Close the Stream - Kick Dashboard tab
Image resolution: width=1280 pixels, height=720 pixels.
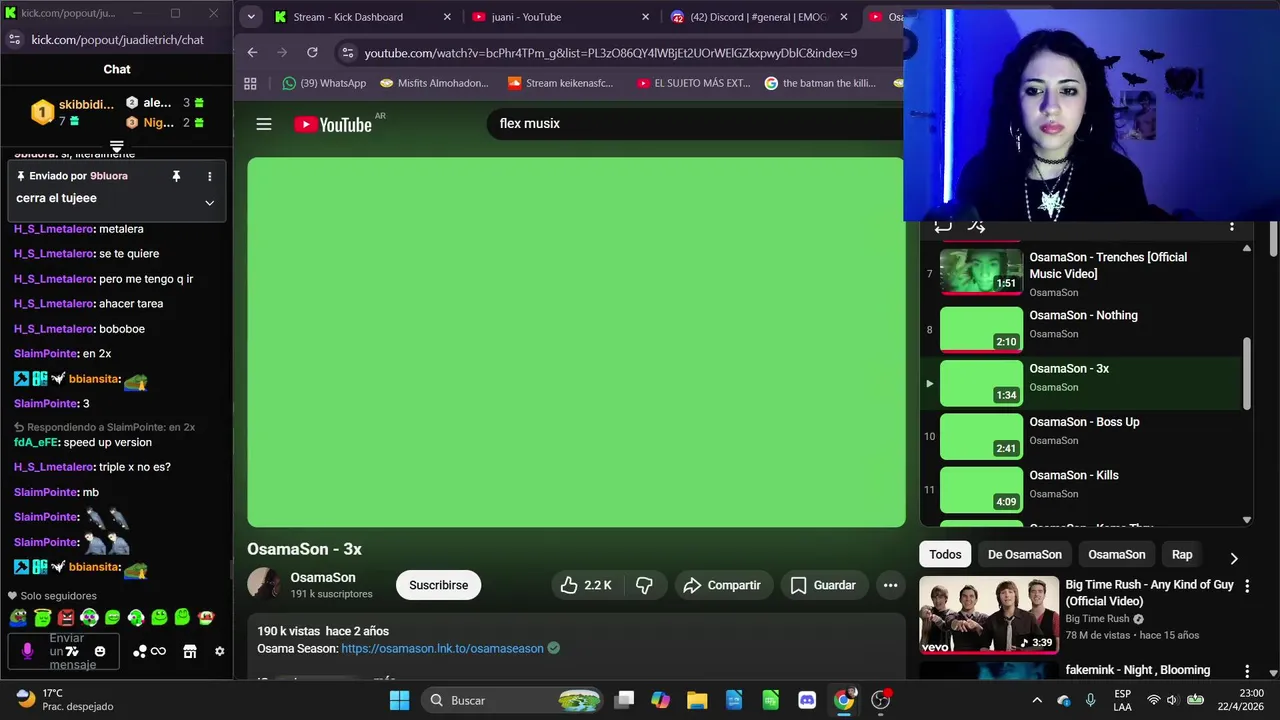(447, 17)
